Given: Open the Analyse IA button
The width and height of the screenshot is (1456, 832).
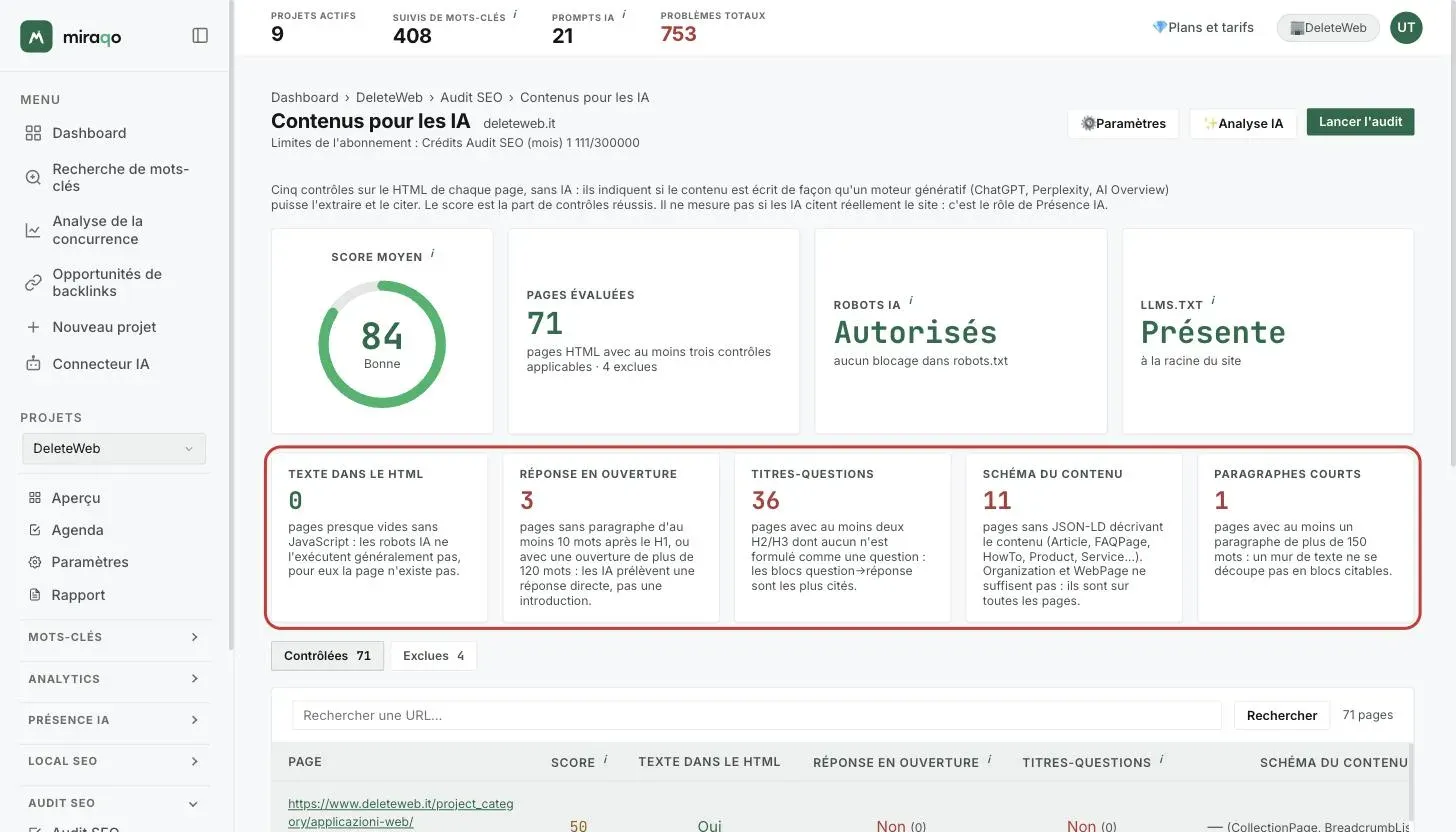Looking at the screenshot, I should click(1243, 124).
